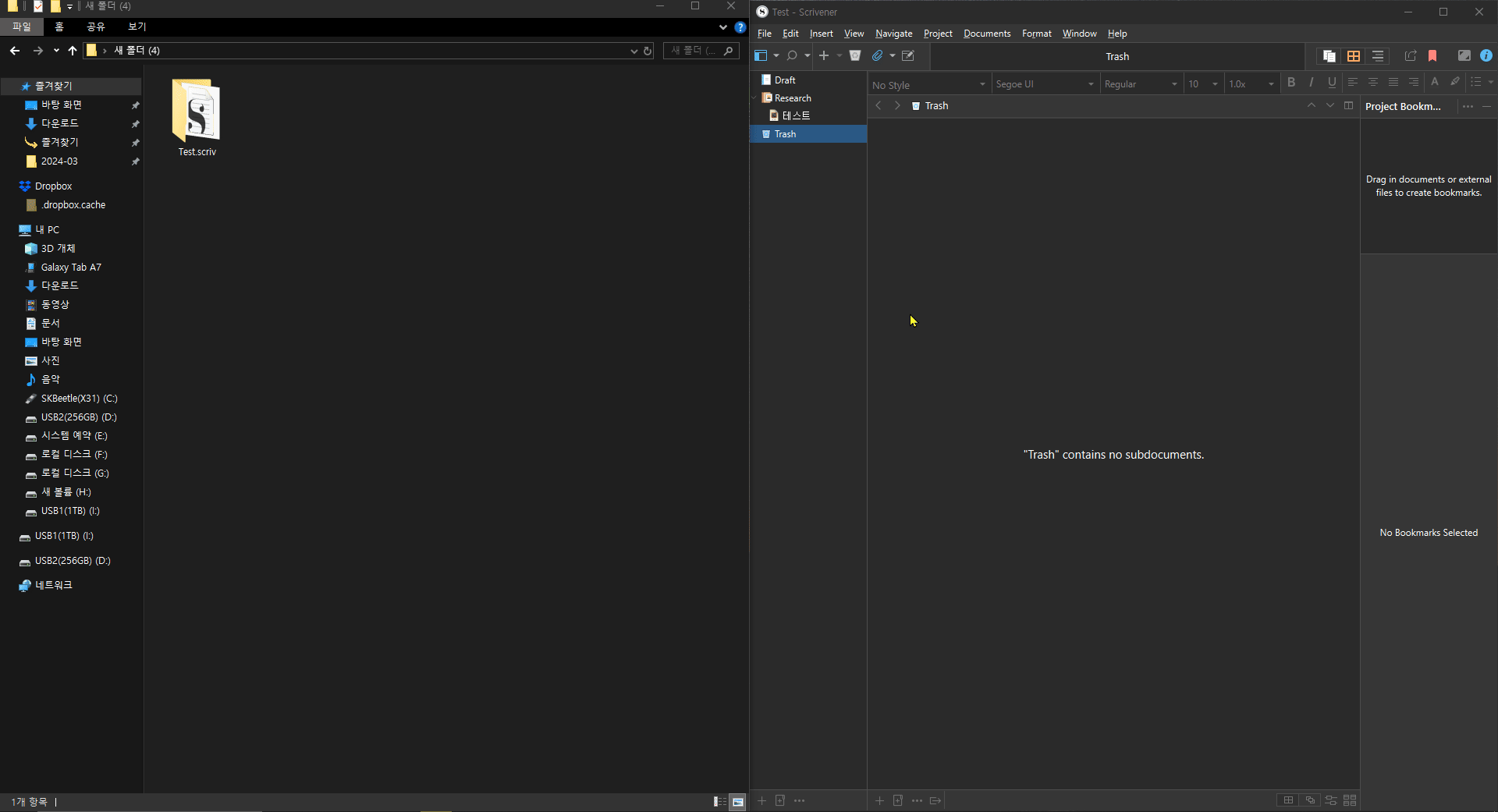Open the No Style dropdown
This screenshot has height=812, width=1498.
click(928, 84)
